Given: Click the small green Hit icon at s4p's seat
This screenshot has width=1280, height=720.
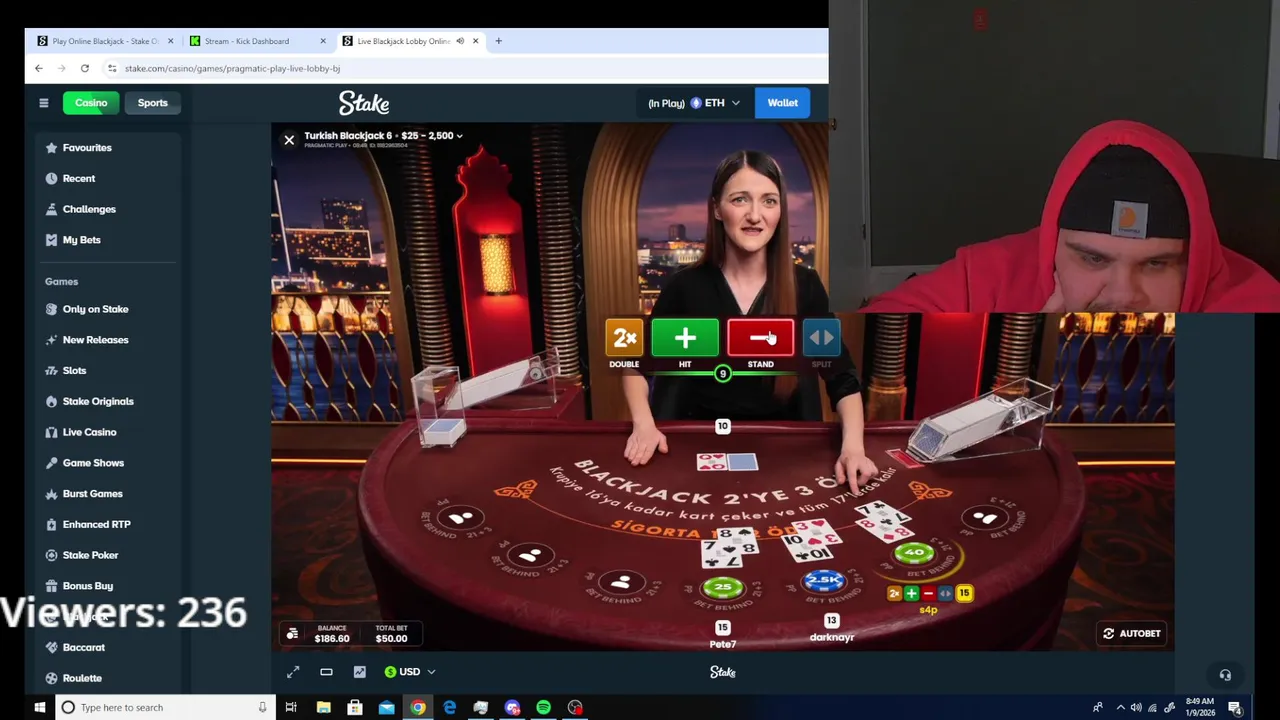Looking at the screenshot, I should coord(911,594).
